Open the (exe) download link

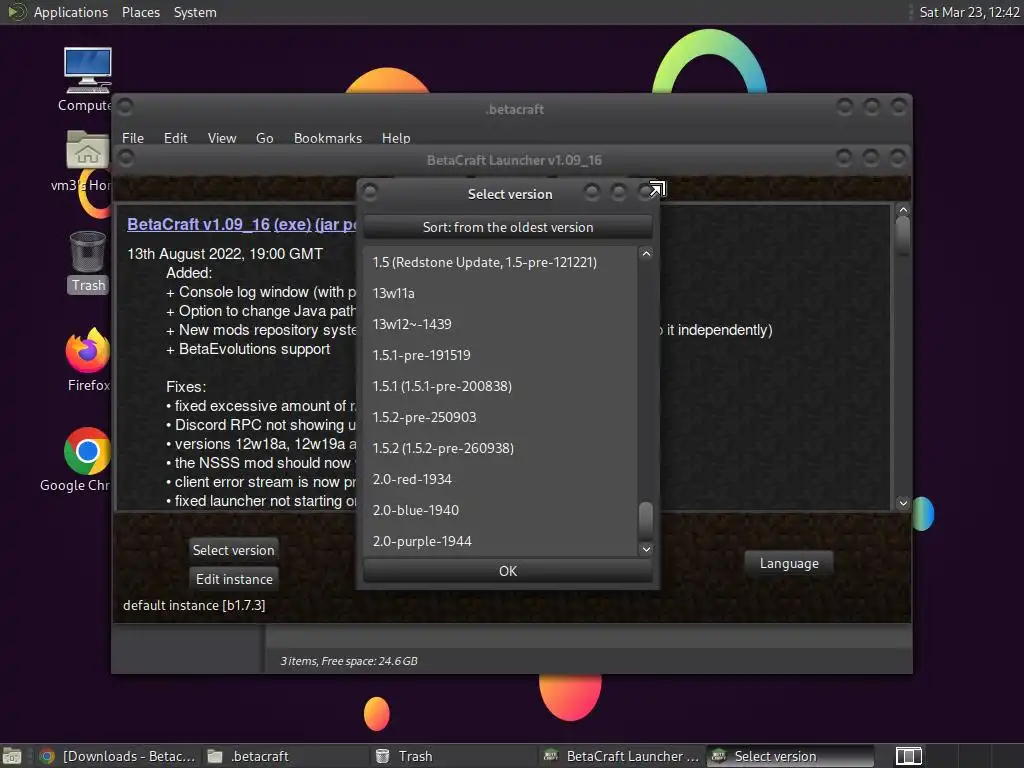tap(292, 224)
